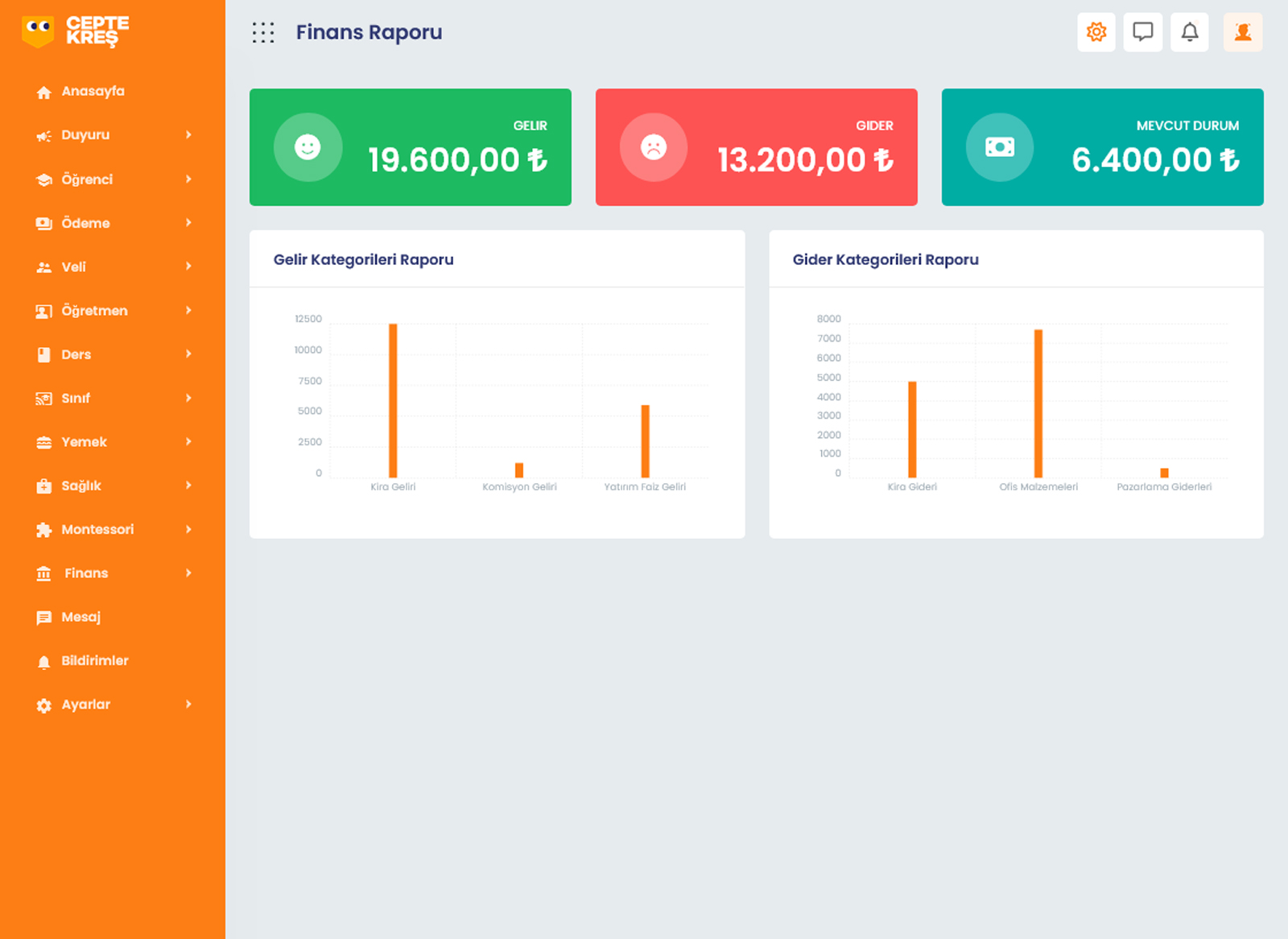Open the notifications bell in header
The height and width of the screenshot is (939, 1288).
point(1190,32)
